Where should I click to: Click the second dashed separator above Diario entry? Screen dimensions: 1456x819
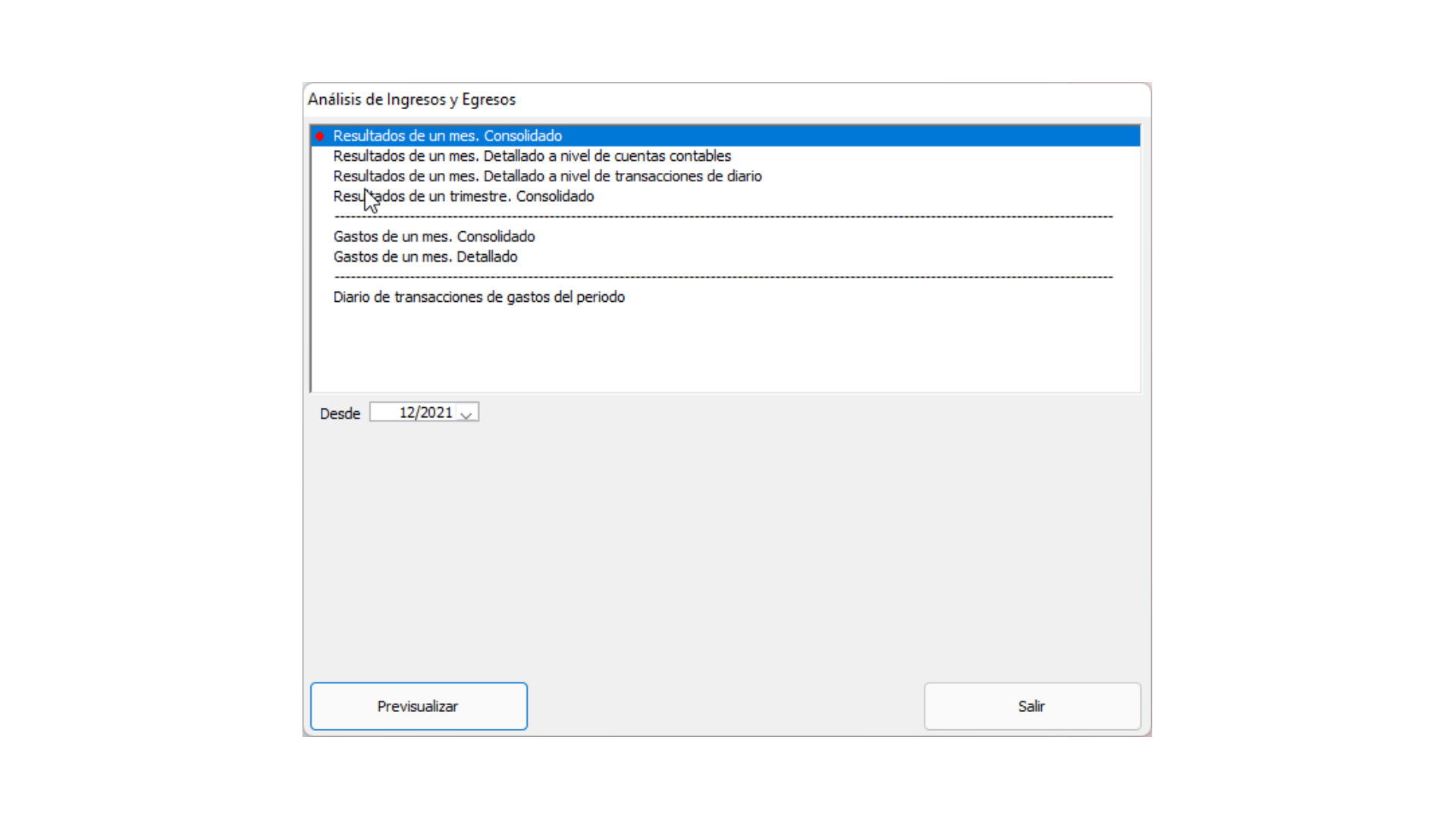(723, 278)
